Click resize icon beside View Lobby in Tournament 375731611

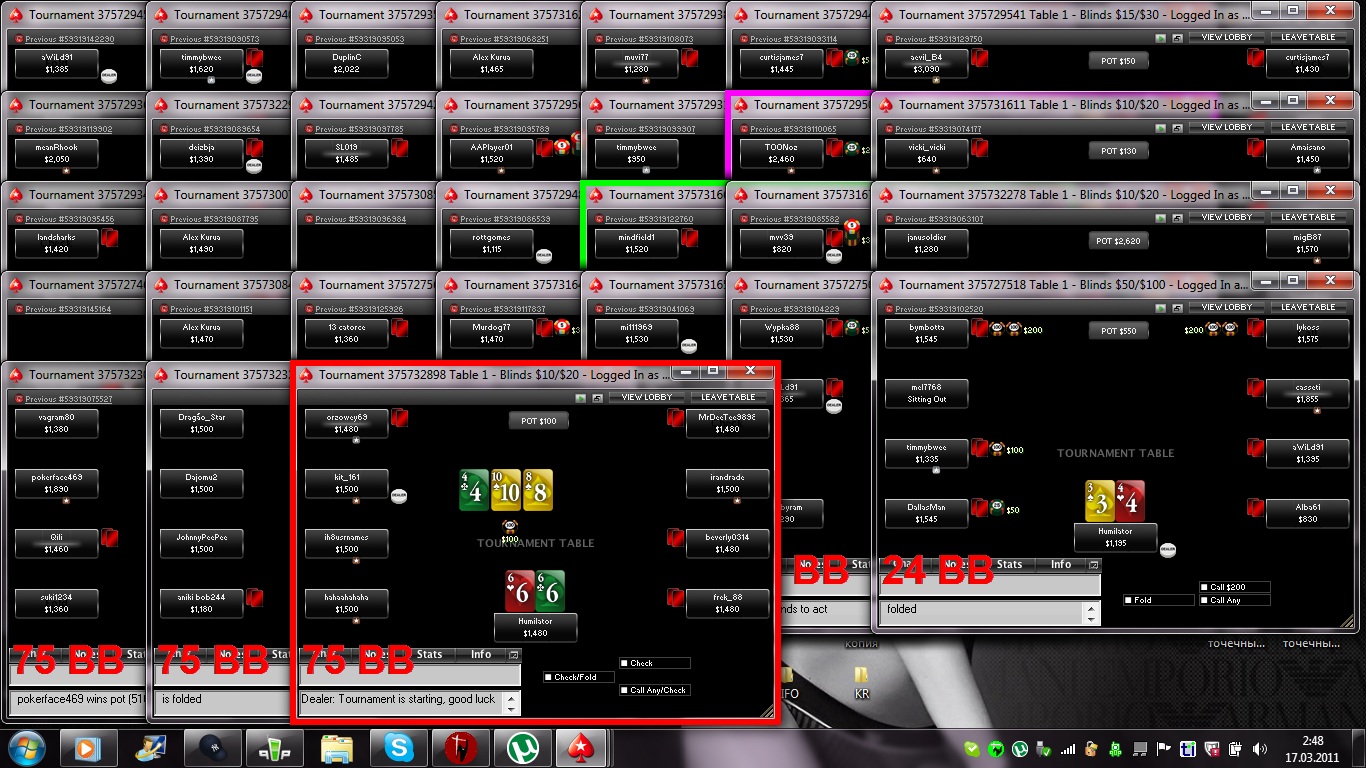coord(1177,128)
